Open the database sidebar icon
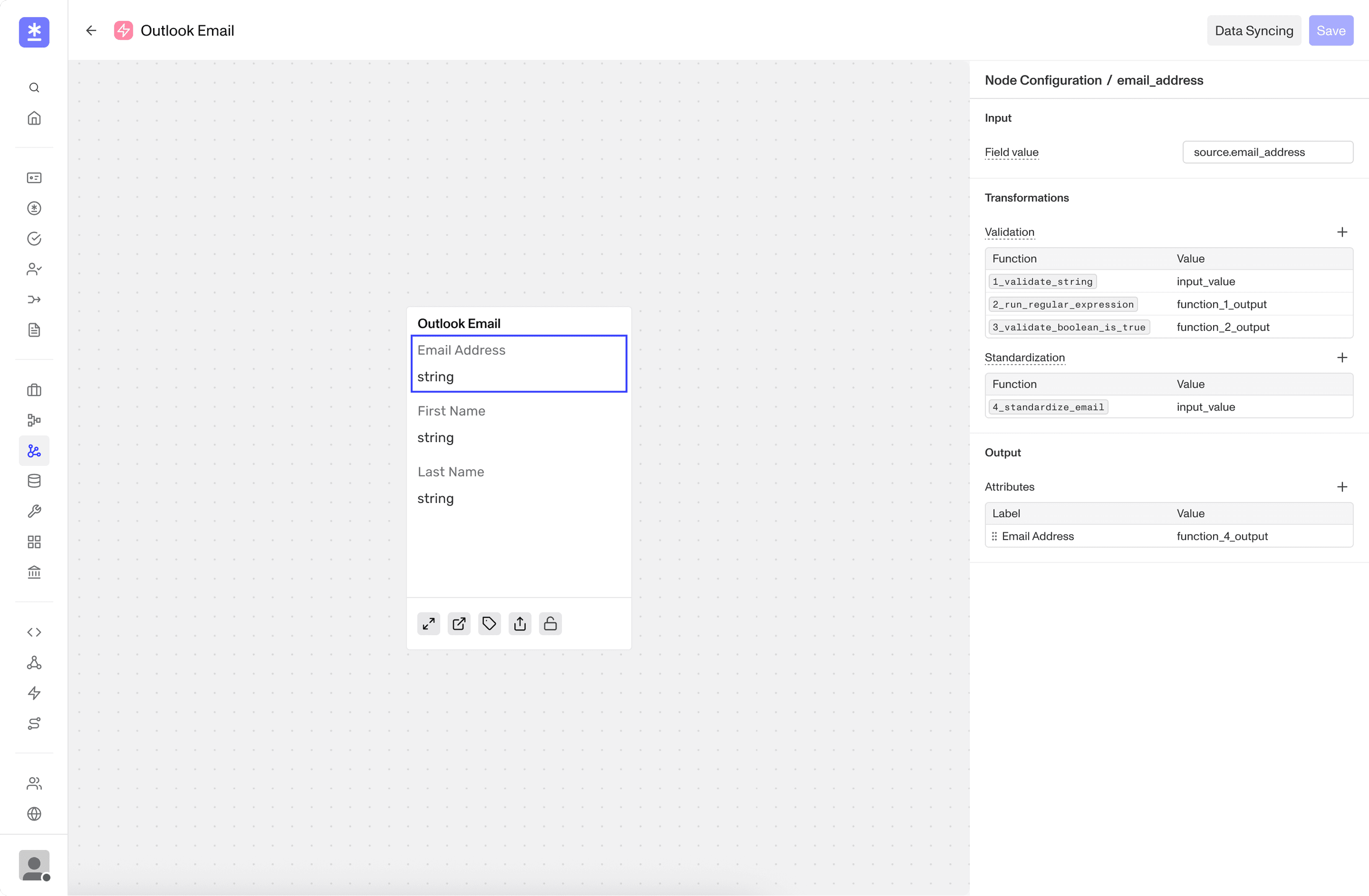The width and height of the screenshot is (1369, 896). [x=34, y=481]
